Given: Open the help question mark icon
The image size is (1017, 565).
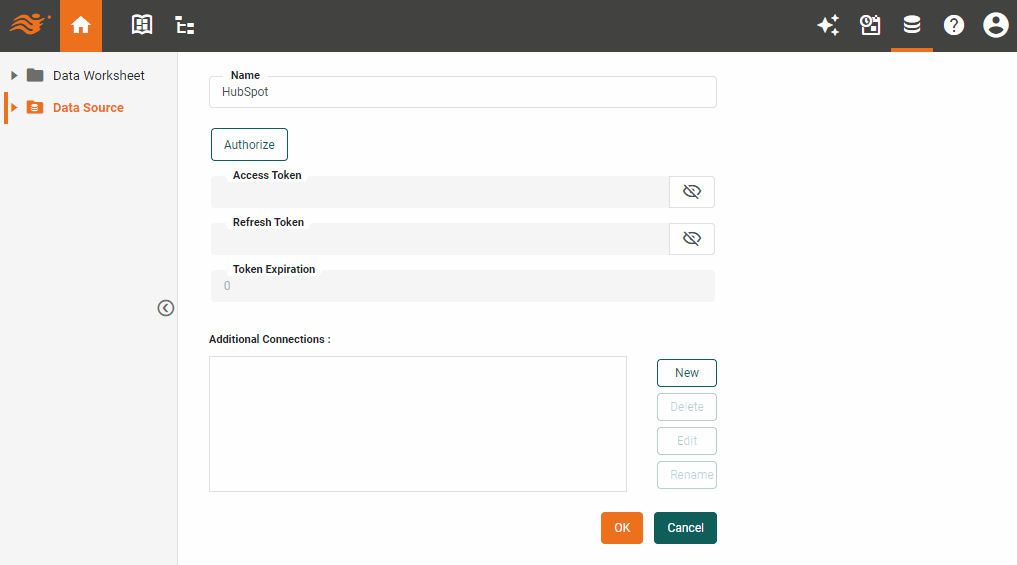Looking at the screenshot, I should [954, 26].
